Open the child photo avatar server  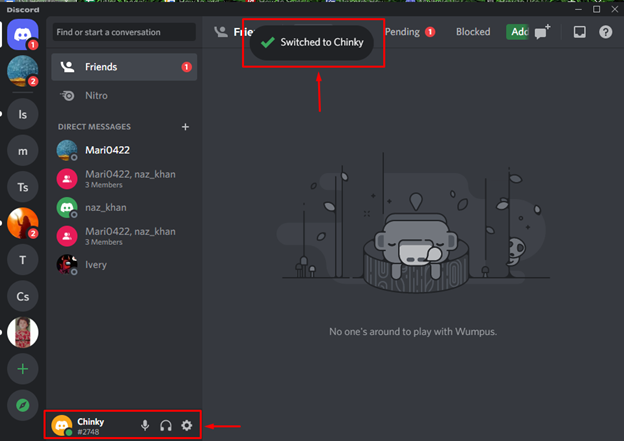point(23,332)
